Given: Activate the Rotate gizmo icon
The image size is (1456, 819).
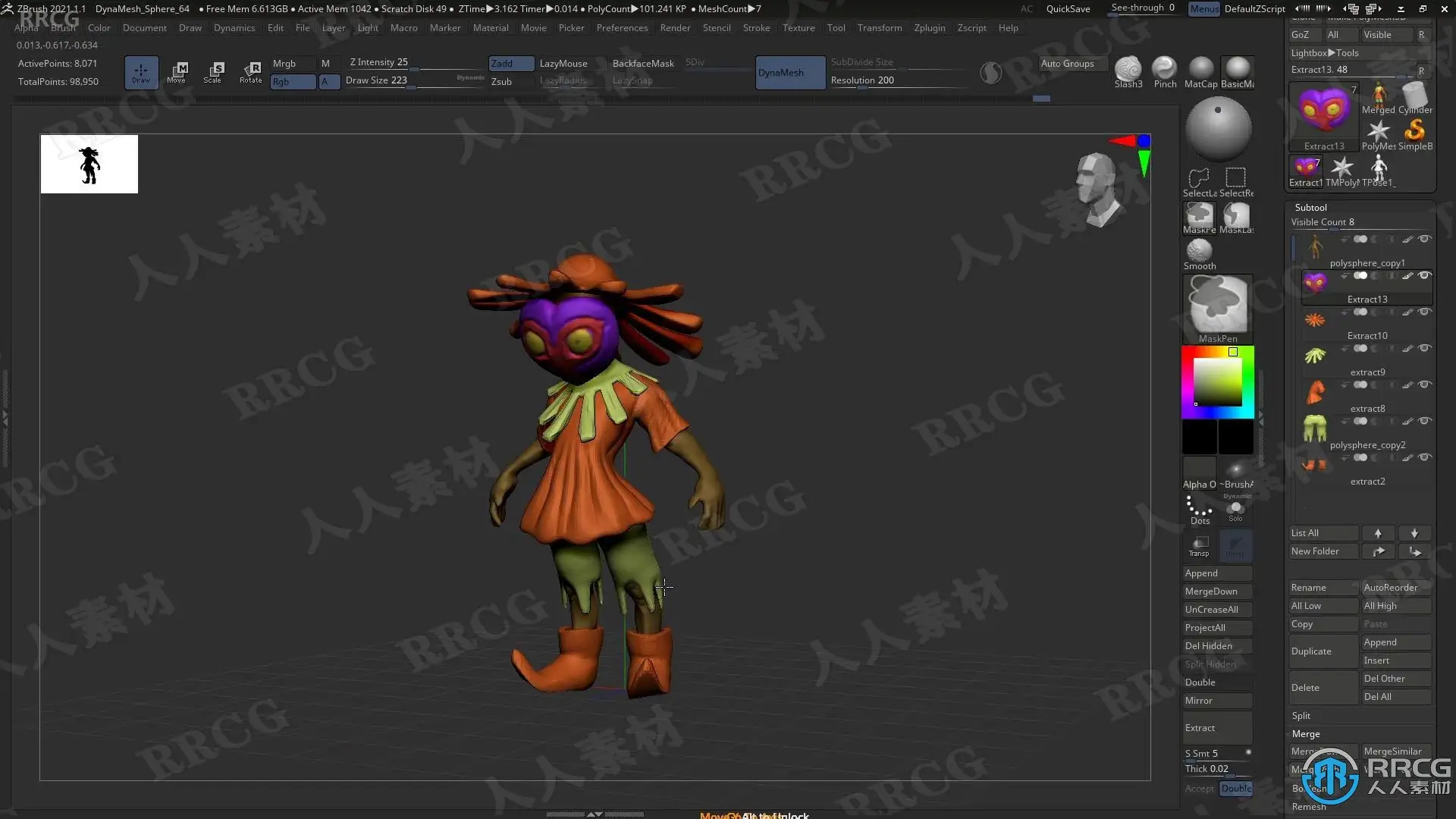Looking at the screenshot, I should (x=250, y=72).
